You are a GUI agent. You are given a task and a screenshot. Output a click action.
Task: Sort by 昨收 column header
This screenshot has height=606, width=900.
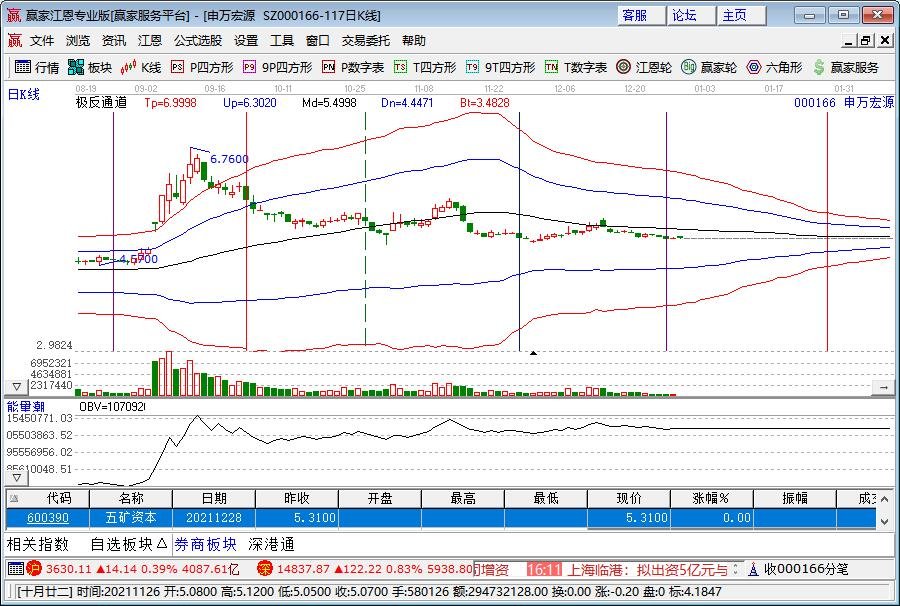pos(297,498)
